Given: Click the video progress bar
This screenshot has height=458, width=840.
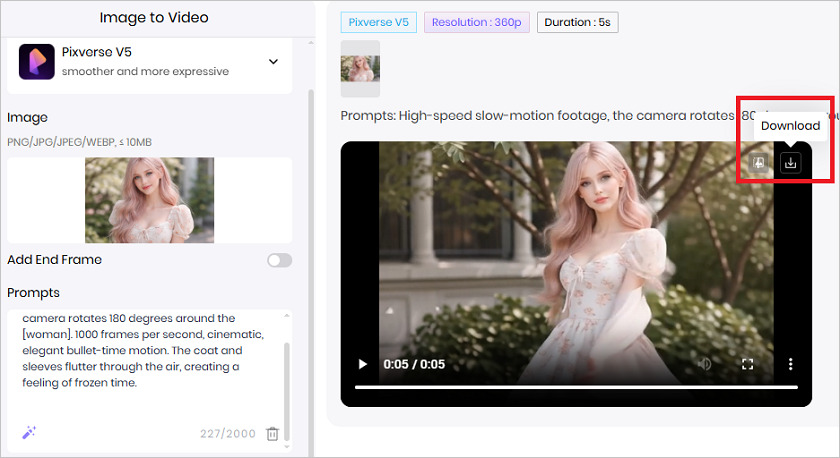Looking at the screenshot, I should [576, 387].
